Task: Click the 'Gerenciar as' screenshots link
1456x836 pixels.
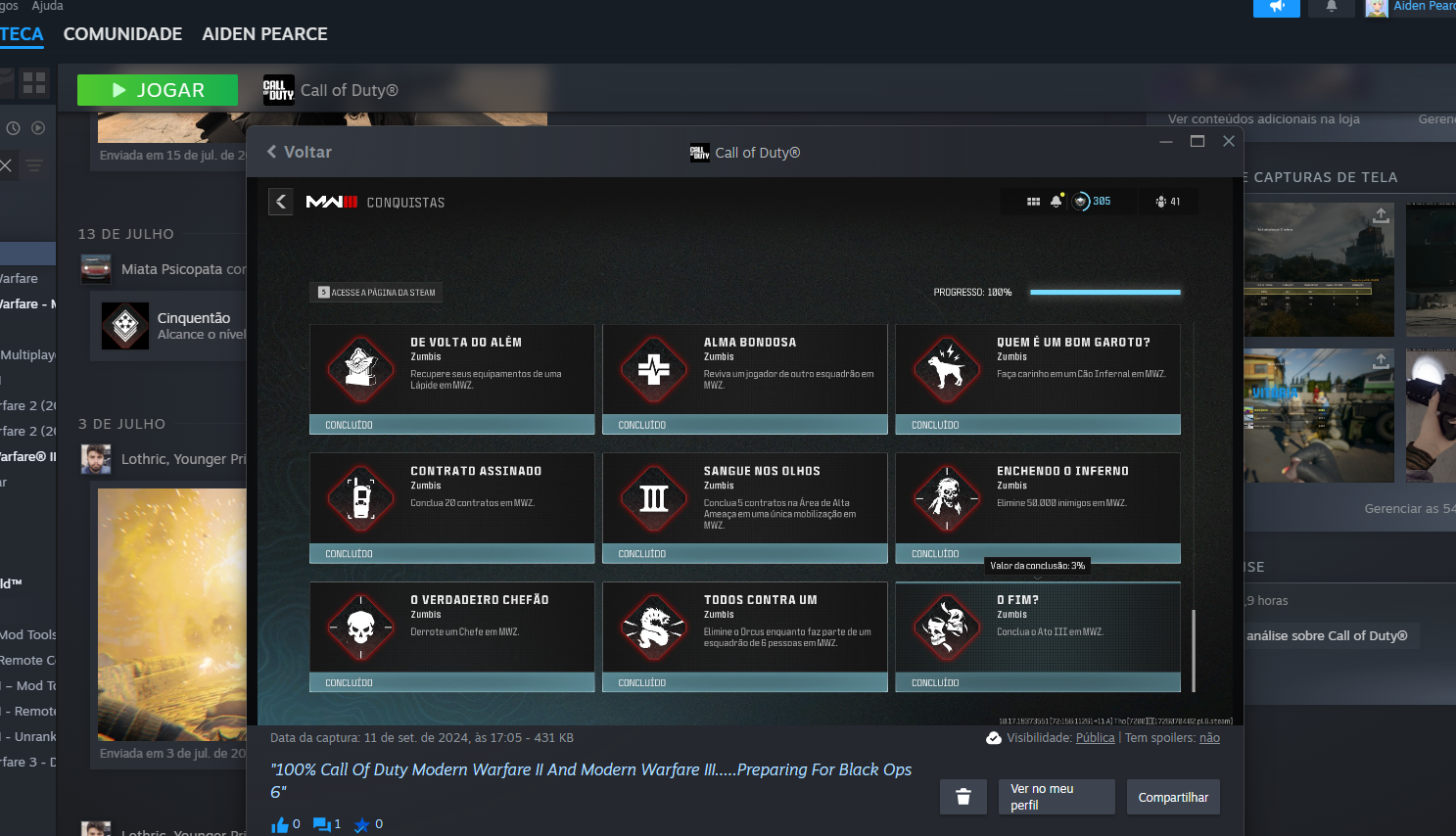Action: (x=1410, y=509)
